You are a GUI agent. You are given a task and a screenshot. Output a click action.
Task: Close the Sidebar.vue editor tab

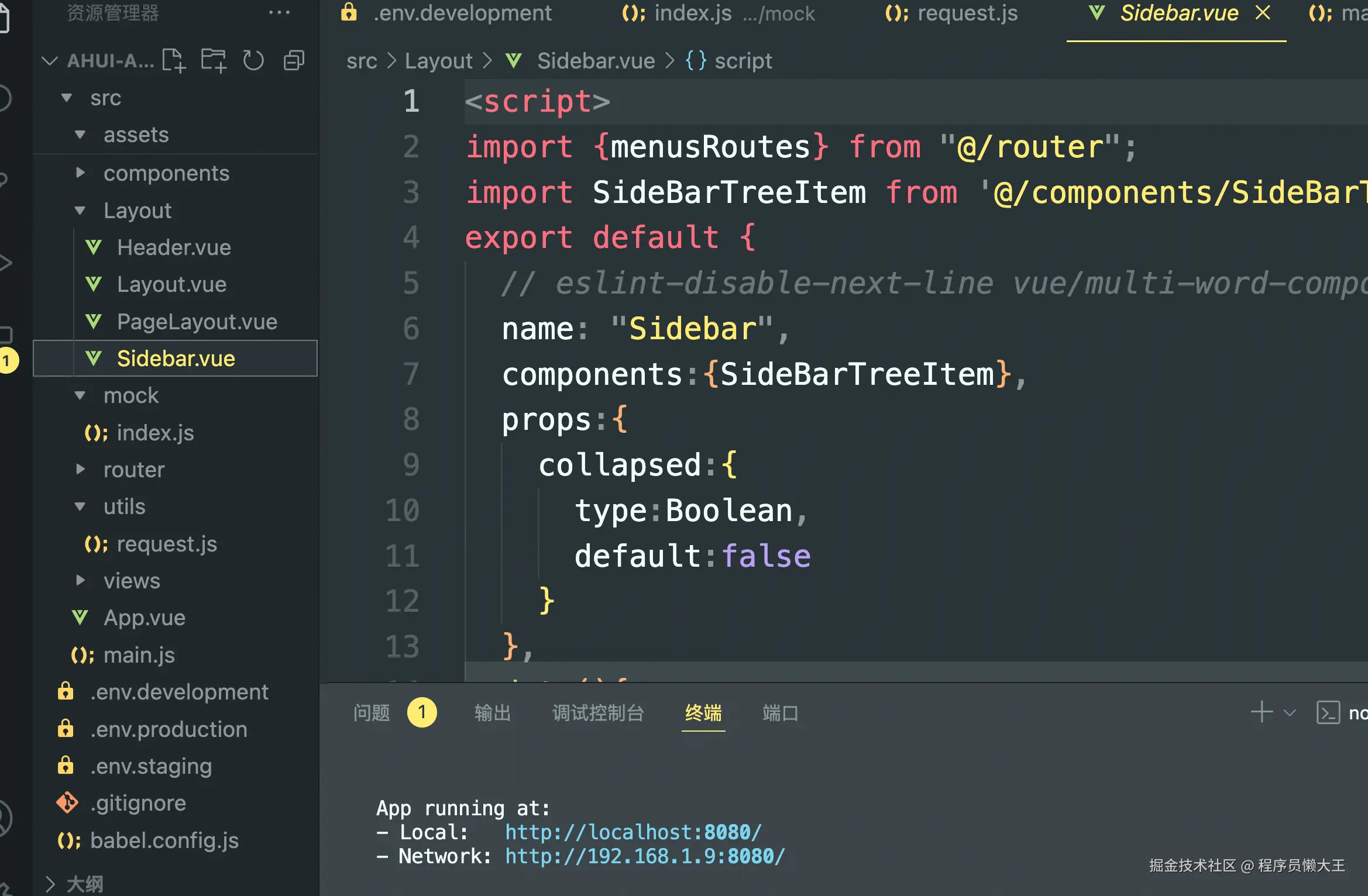coord(1263,13)
